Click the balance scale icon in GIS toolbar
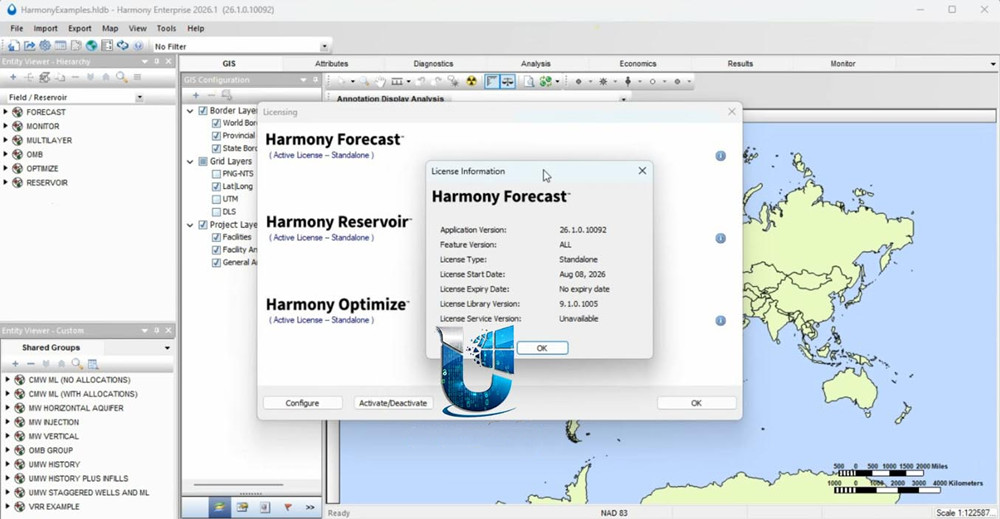Screen dimensions: 1000x519 (x=508, y=81)
